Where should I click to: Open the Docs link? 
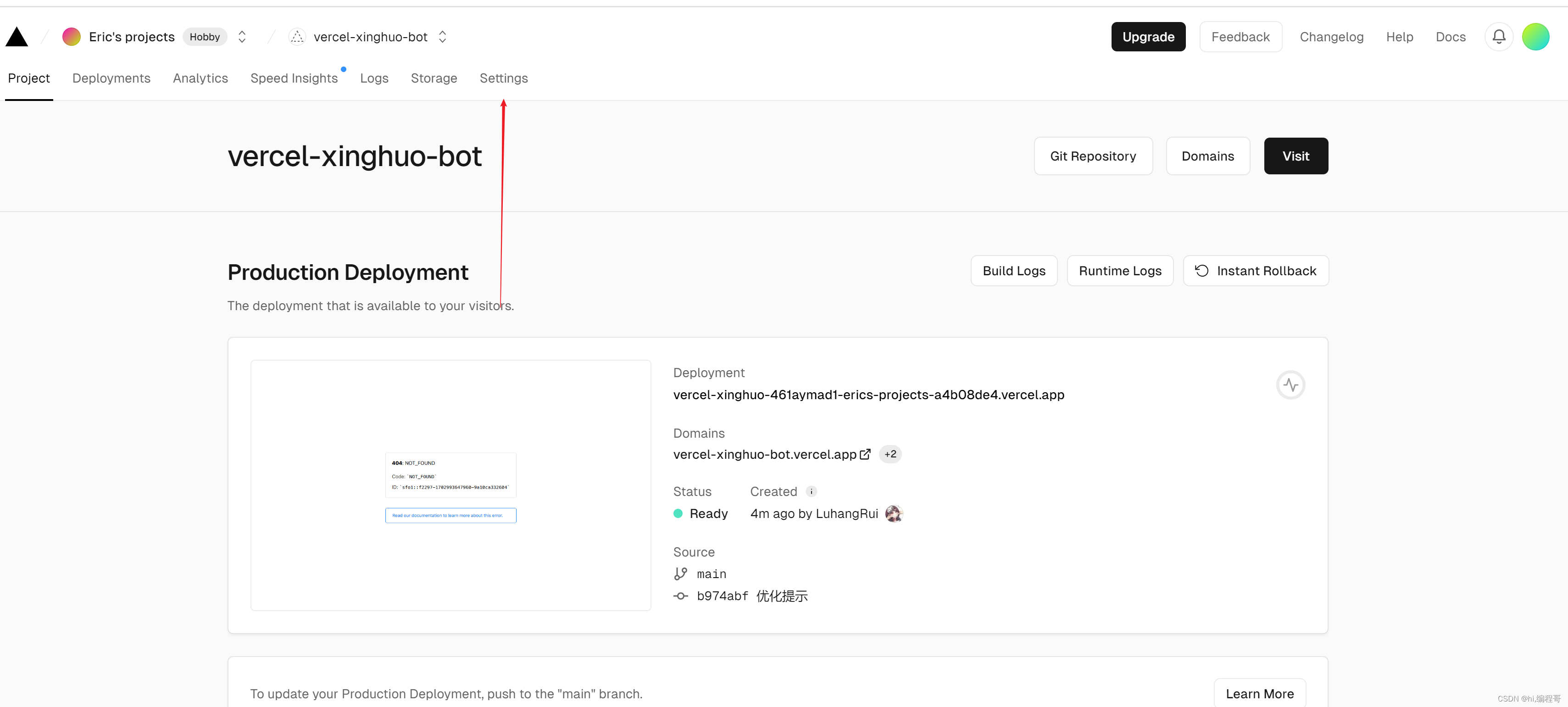point(1451,37)
